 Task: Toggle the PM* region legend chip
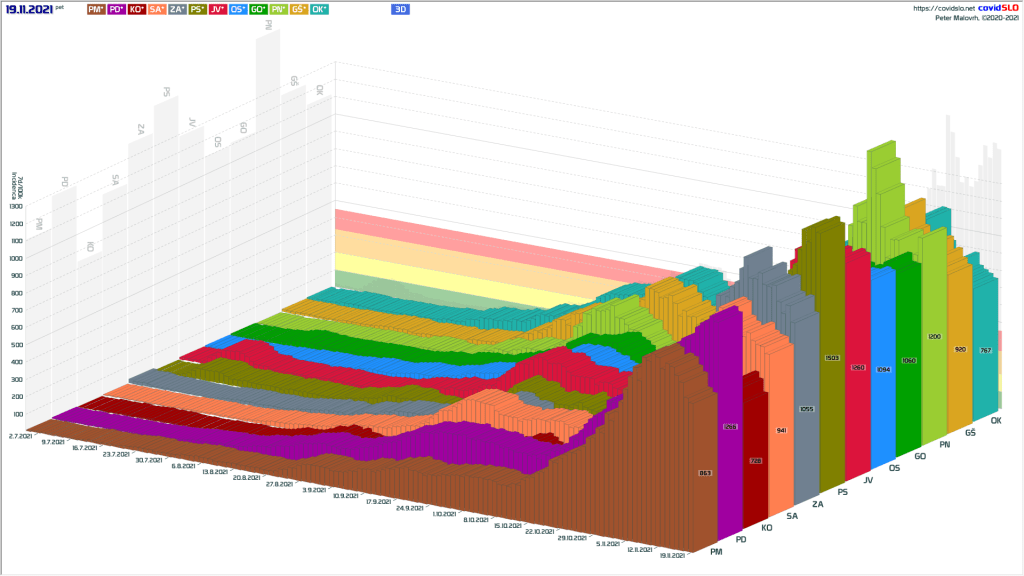pyautogui.click(x=96, y=9)
